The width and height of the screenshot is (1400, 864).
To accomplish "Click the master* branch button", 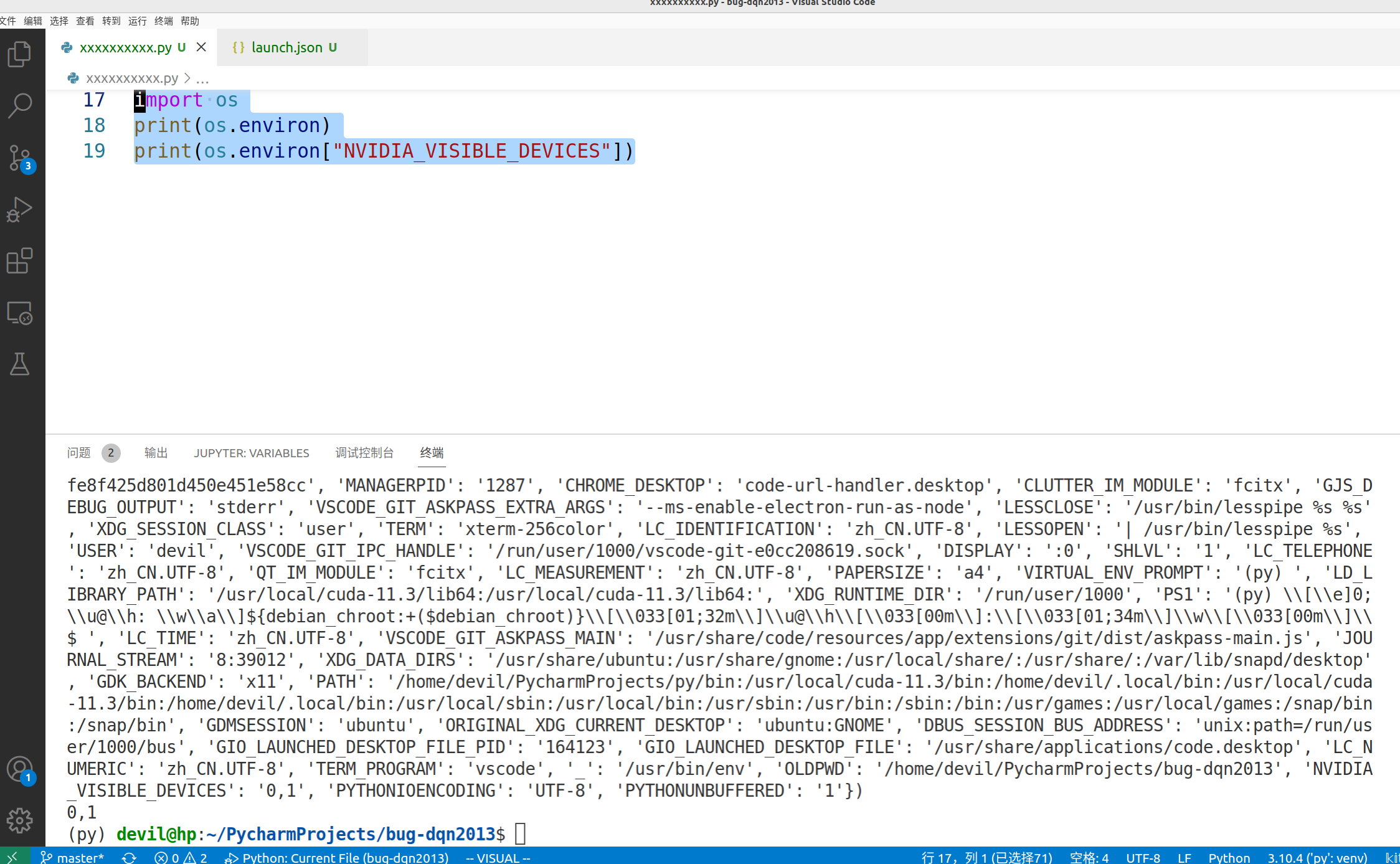I will pos(72,857).
